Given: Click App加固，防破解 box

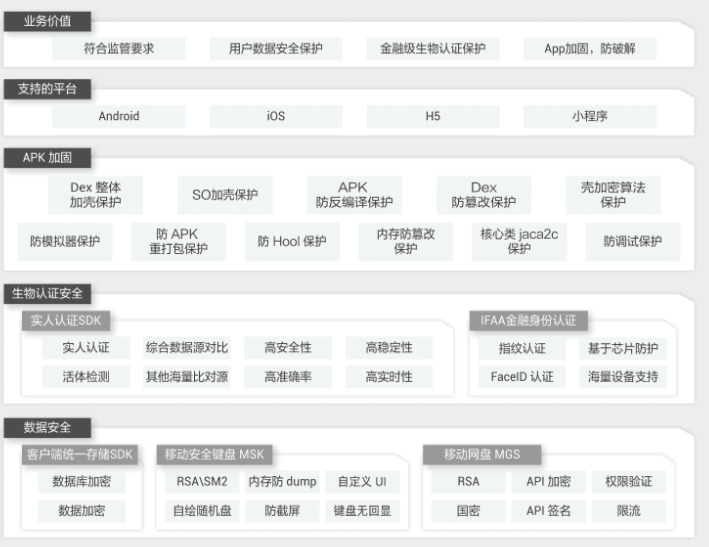Looking at the screenshot, I should [590, 49].
